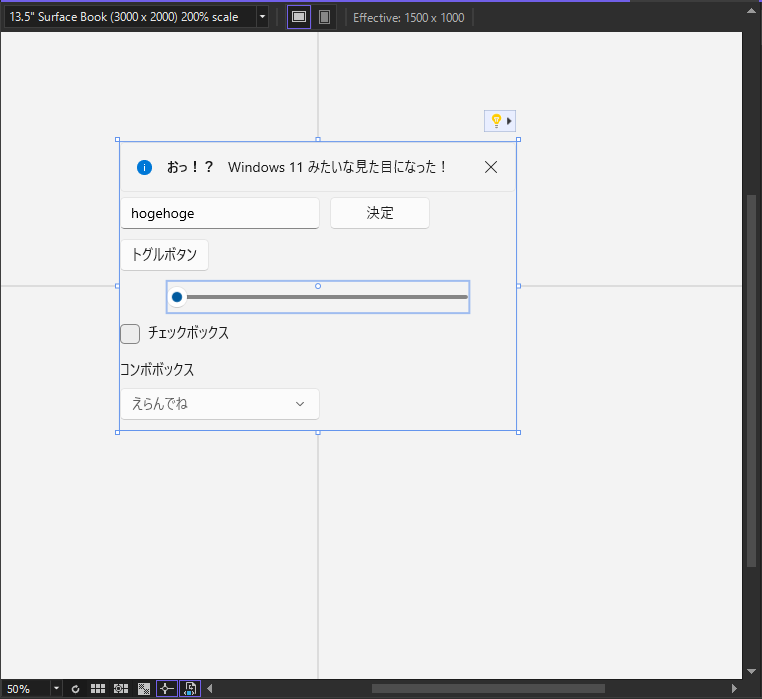Toggle snap to gridlines icon
Screen dimensions: 762x699
click(121, 689)
